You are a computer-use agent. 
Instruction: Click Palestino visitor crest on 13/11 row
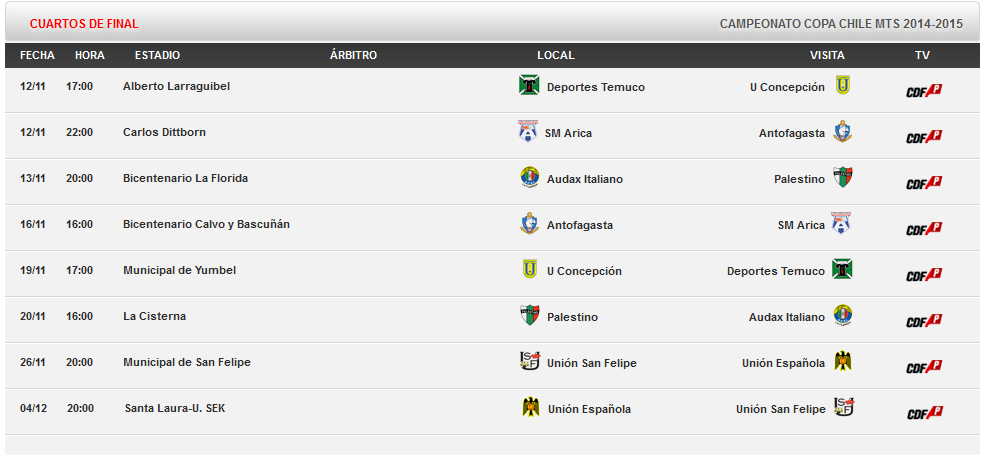tap(843, 177)
